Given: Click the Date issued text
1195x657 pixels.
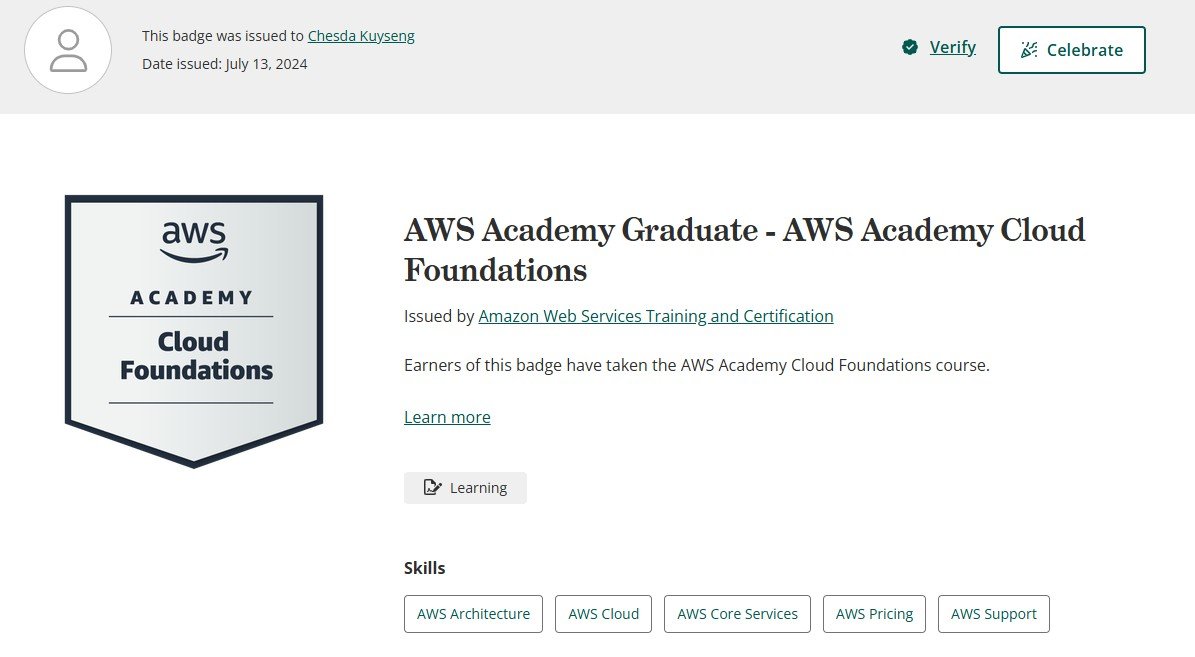Looking at the screenshot, I should coord(224,64).
